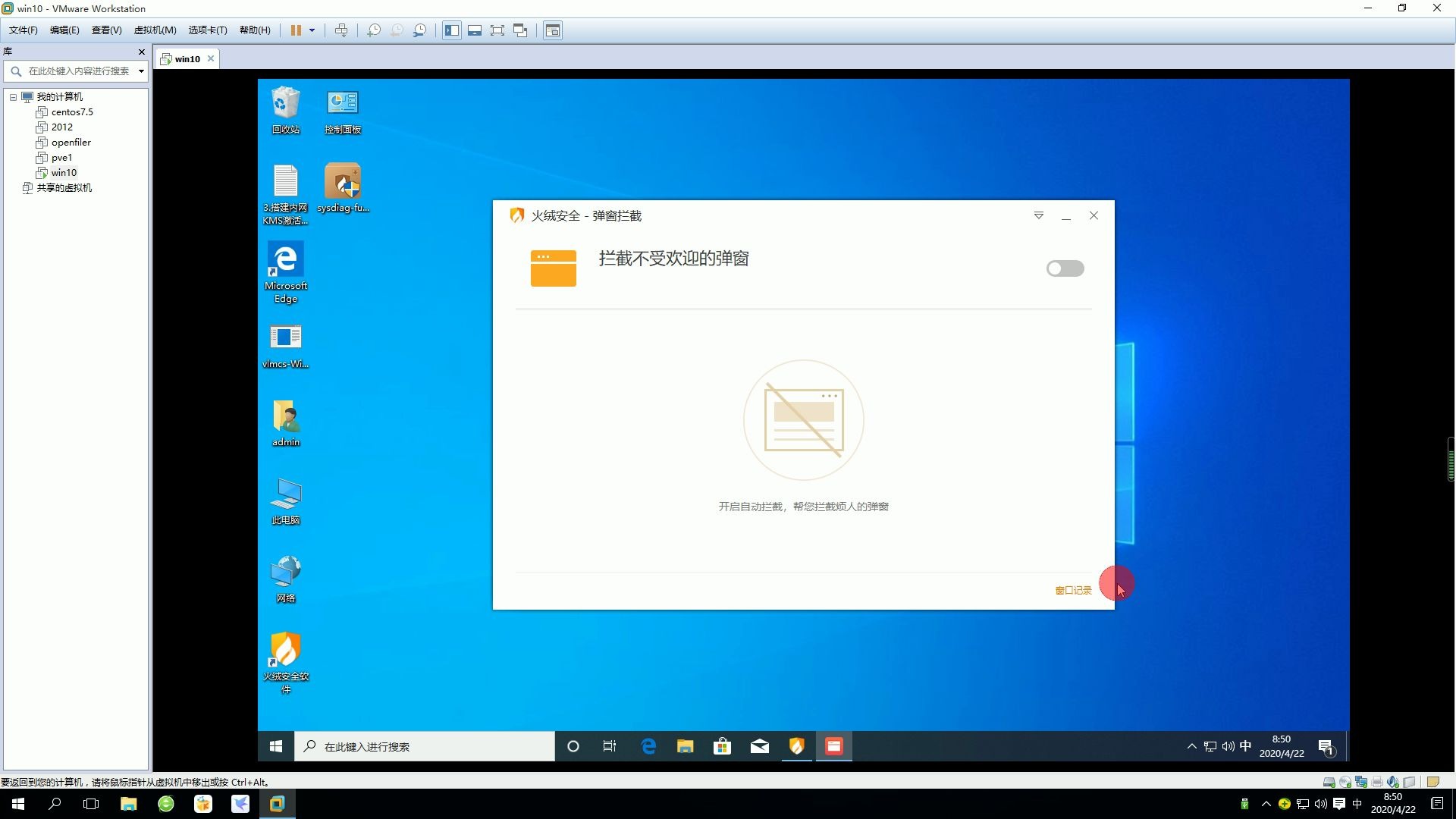Click the Cortana circle in guest taskbar
Image resolution: width=1456 pixels, height=819 pixels.
(573, 746)
